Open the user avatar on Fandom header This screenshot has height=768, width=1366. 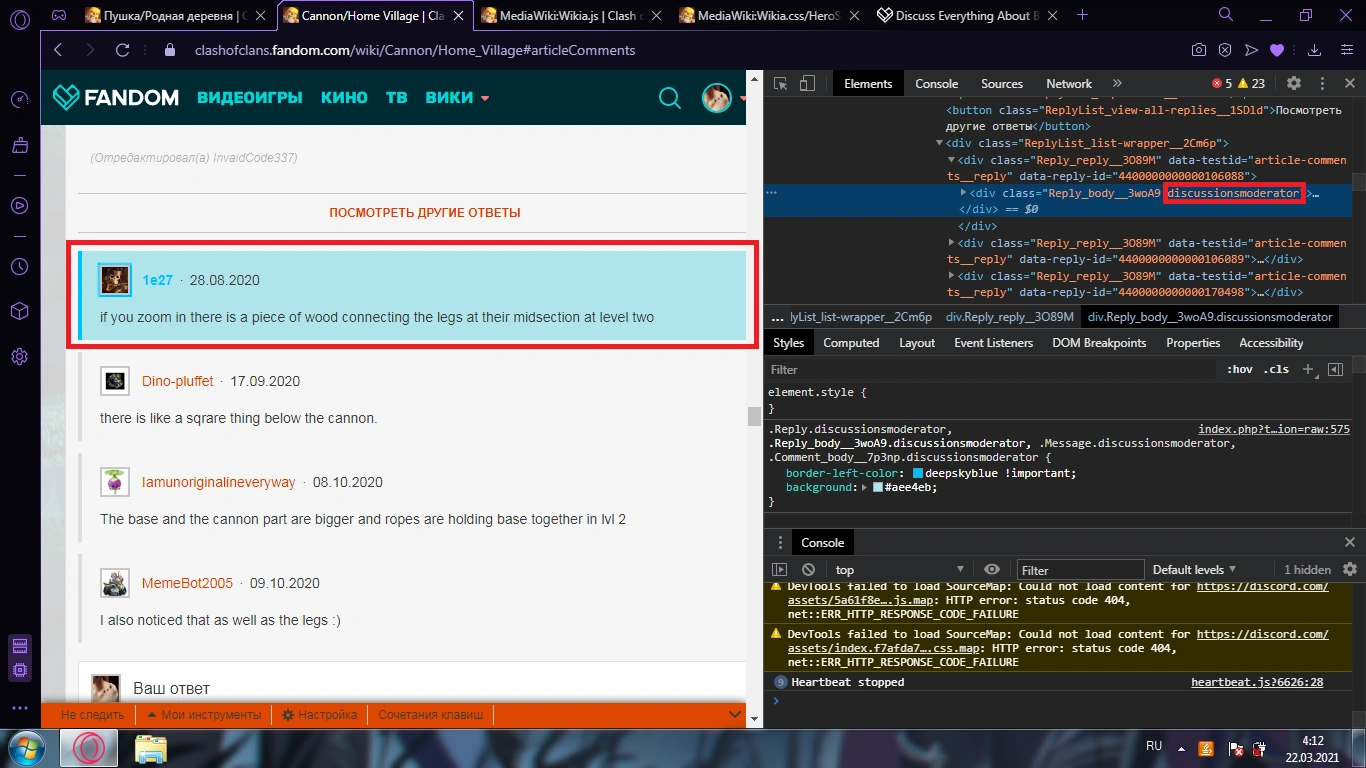717,98
